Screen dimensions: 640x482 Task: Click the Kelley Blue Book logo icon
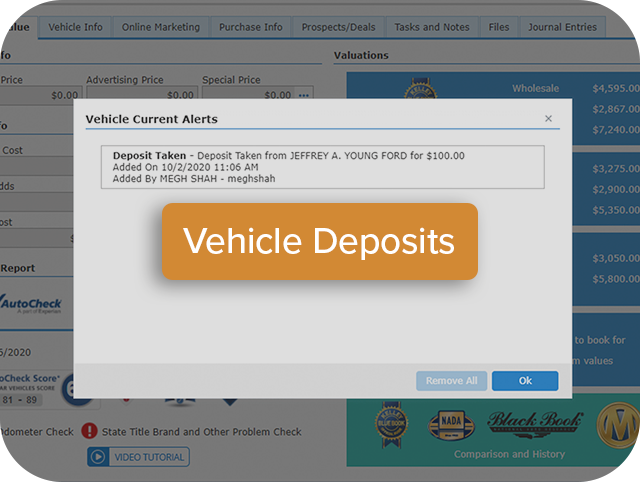pyautogui.click(x=389, y=422)
